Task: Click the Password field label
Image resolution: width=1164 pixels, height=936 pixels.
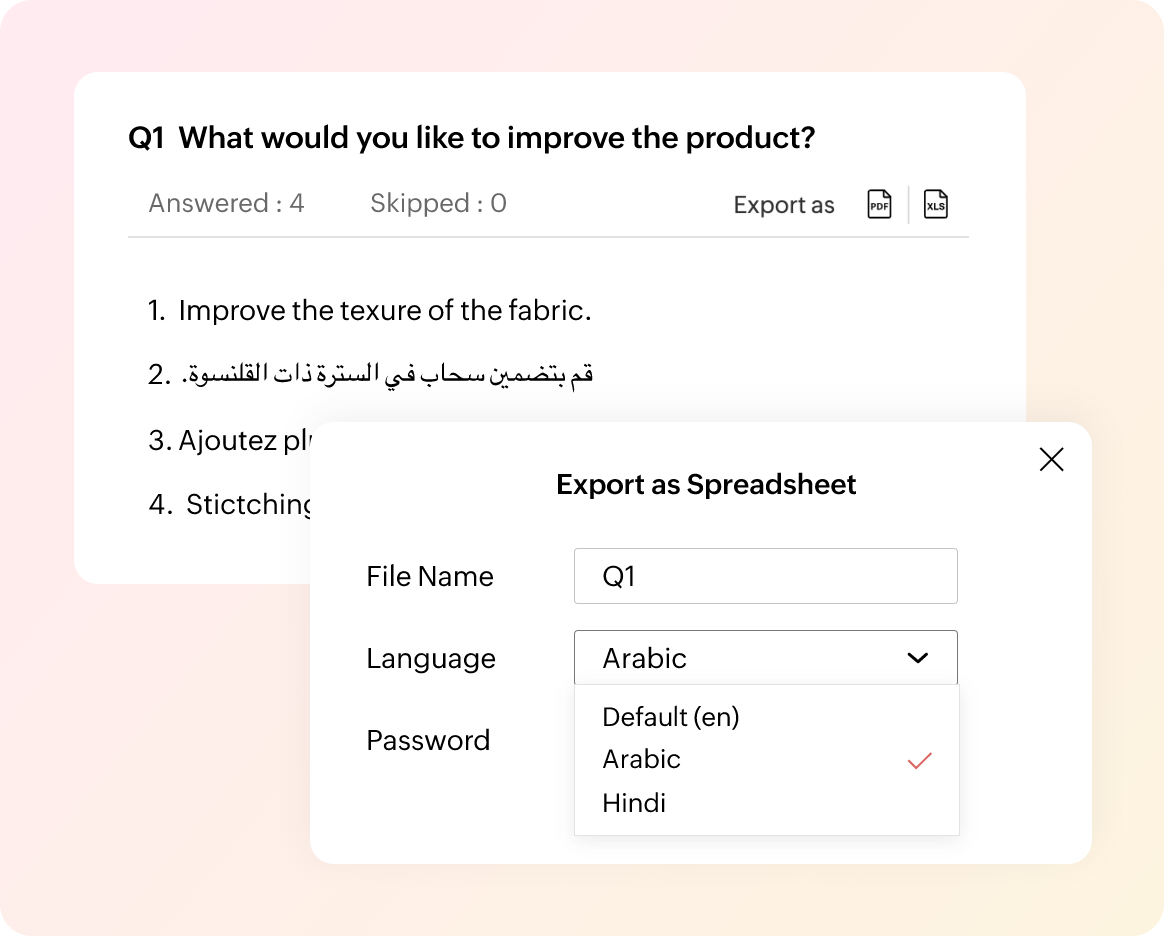Action: tap(428, 740)
